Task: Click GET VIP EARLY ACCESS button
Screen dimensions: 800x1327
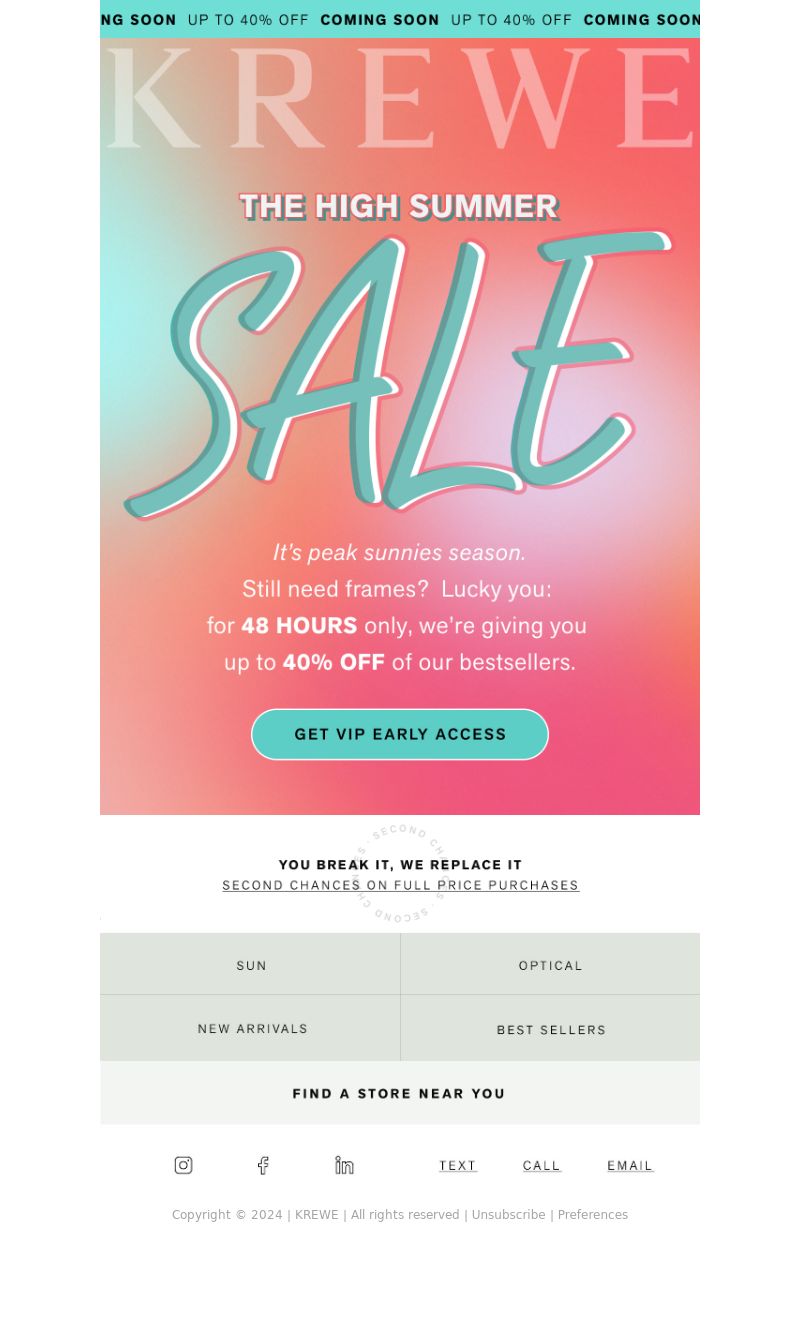Action: pos(400,734)
